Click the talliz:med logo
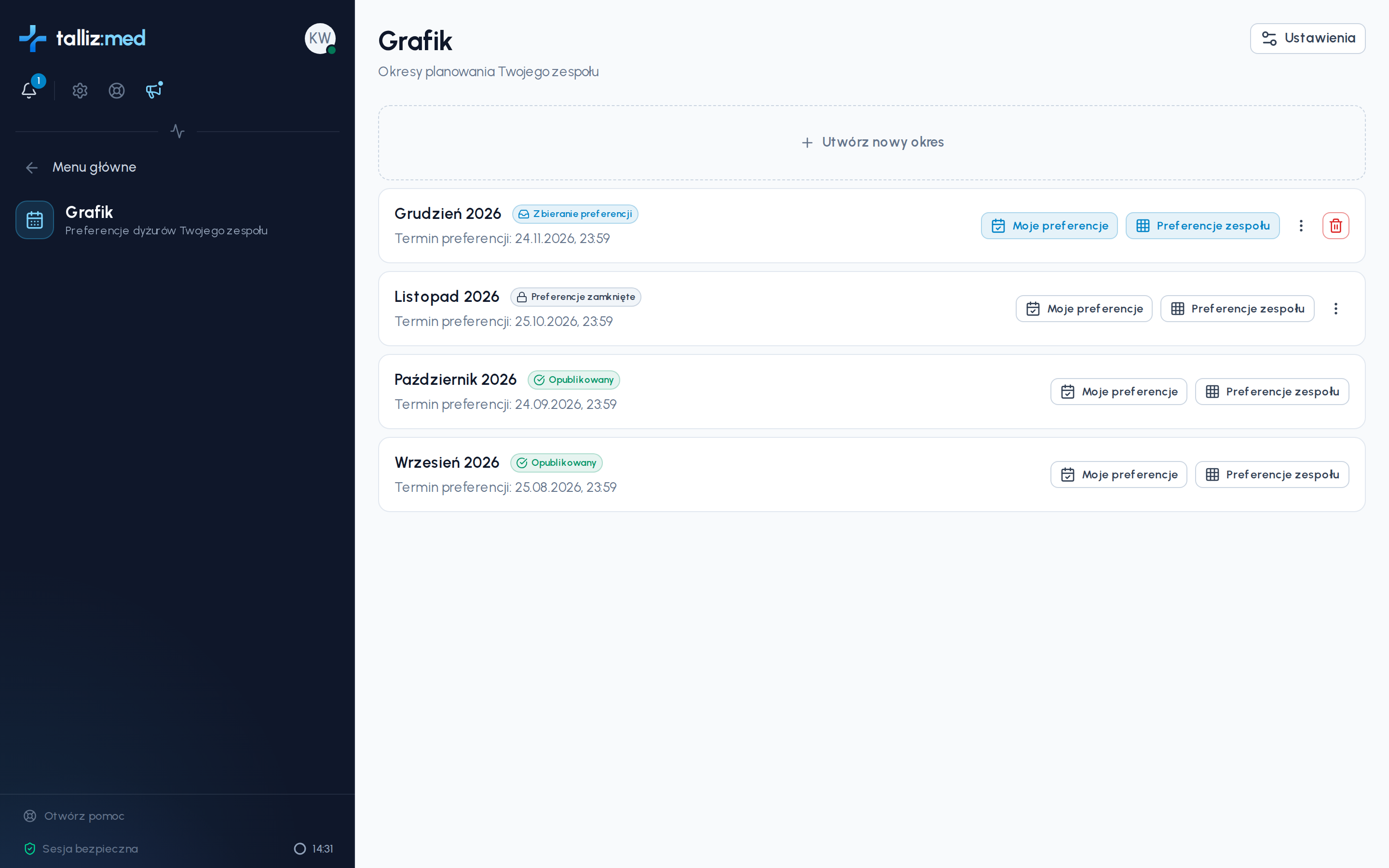1389x868 pixels. [x=82, y=39]
